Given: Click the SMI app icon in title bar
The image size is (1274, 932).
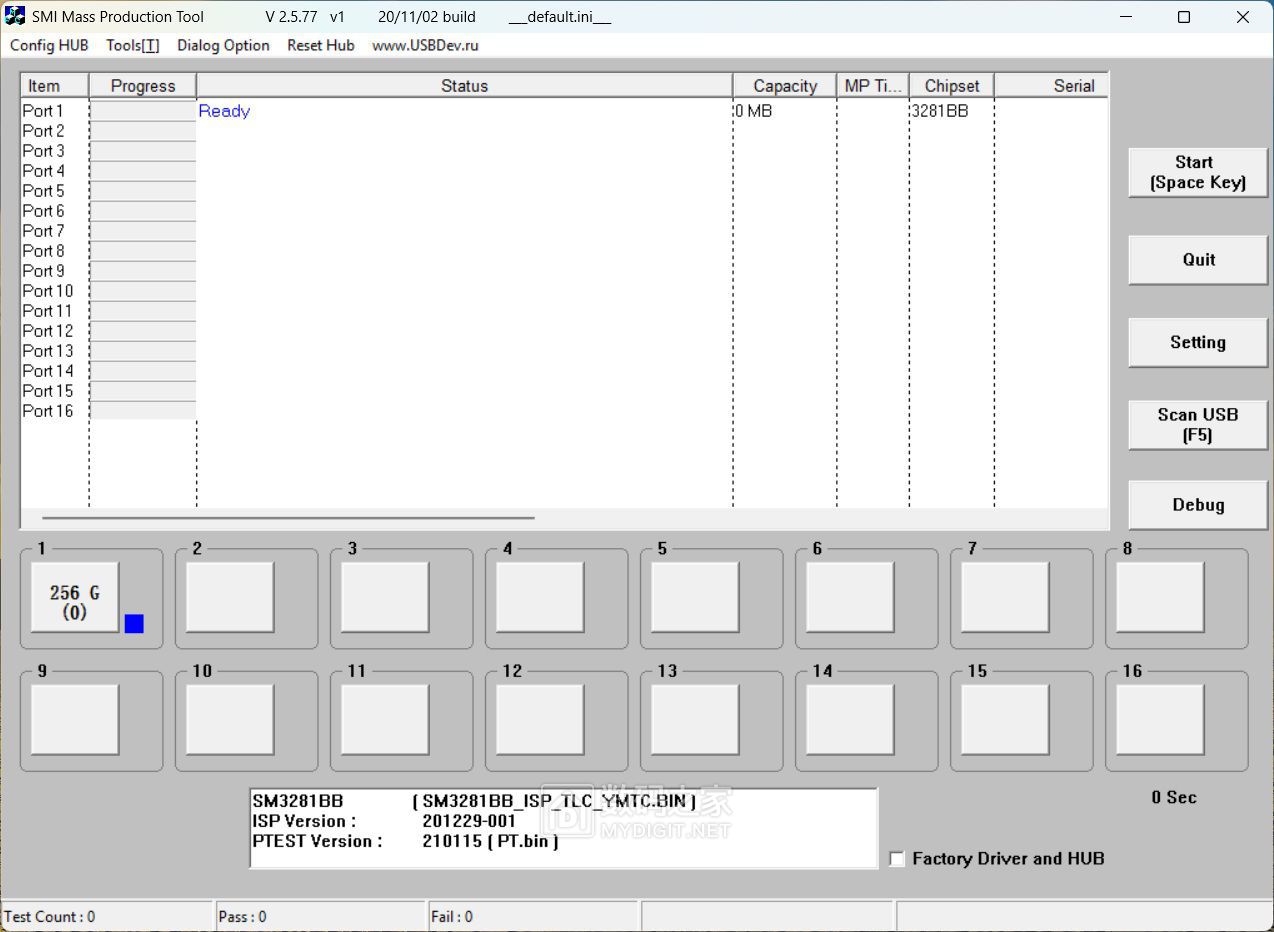Looking at the screenshot, I should click(x=15, y=16).
